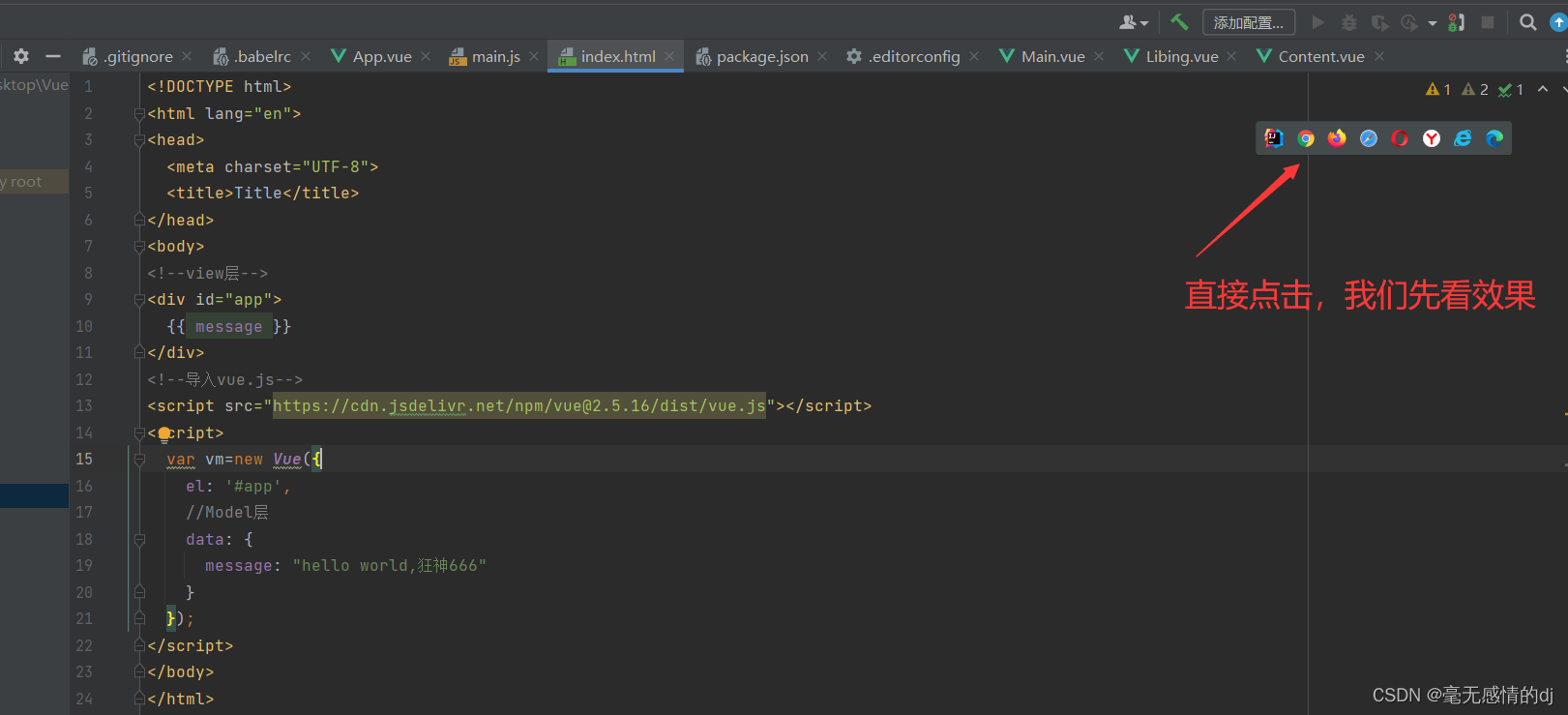Screen dimensions: 1568x715
Task: Click the yellow warning count indicator
Action: 1438,89
